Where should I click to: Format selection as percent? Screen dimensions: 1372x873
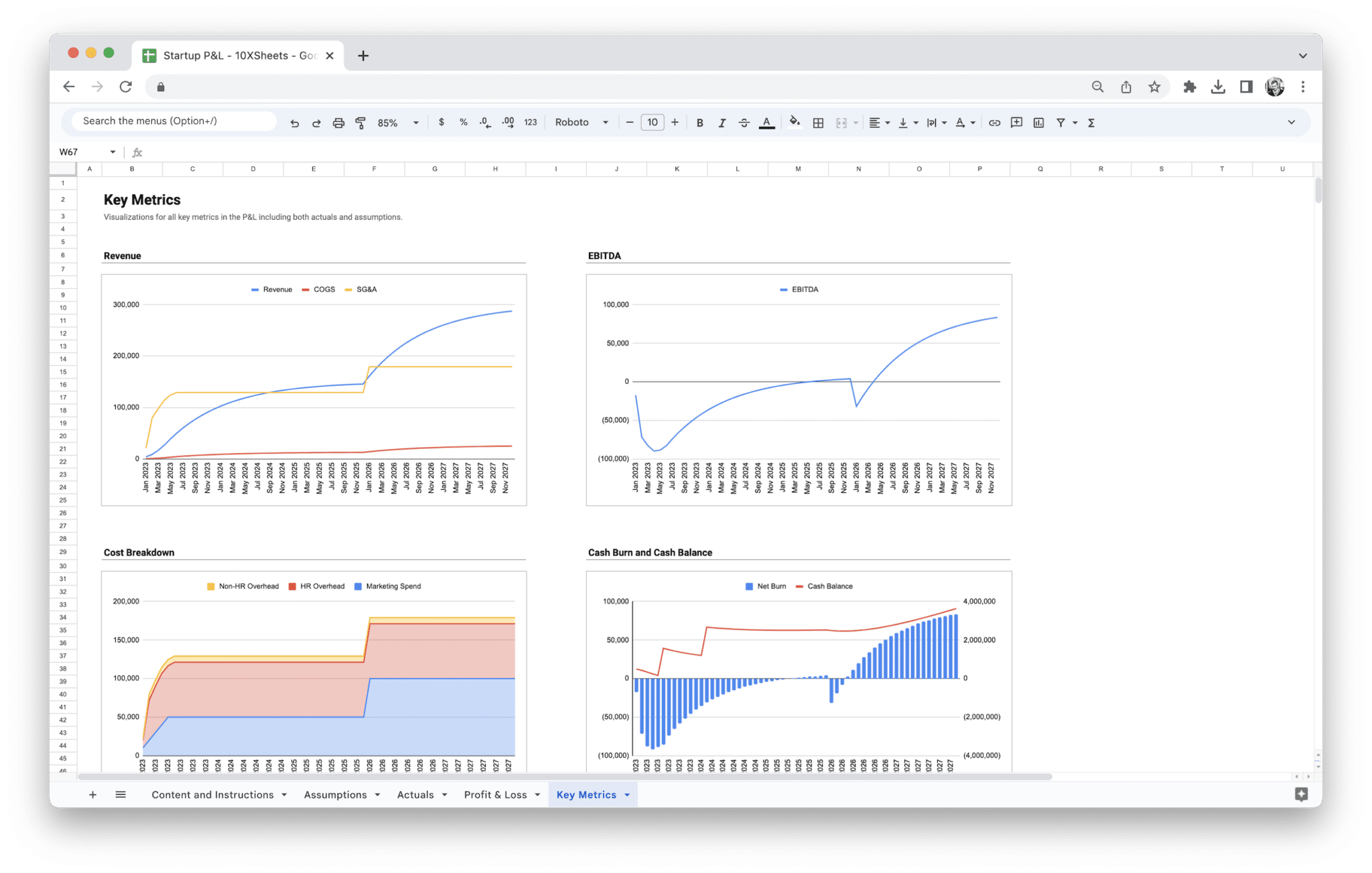pyautogui.click(x=463, y=123)
